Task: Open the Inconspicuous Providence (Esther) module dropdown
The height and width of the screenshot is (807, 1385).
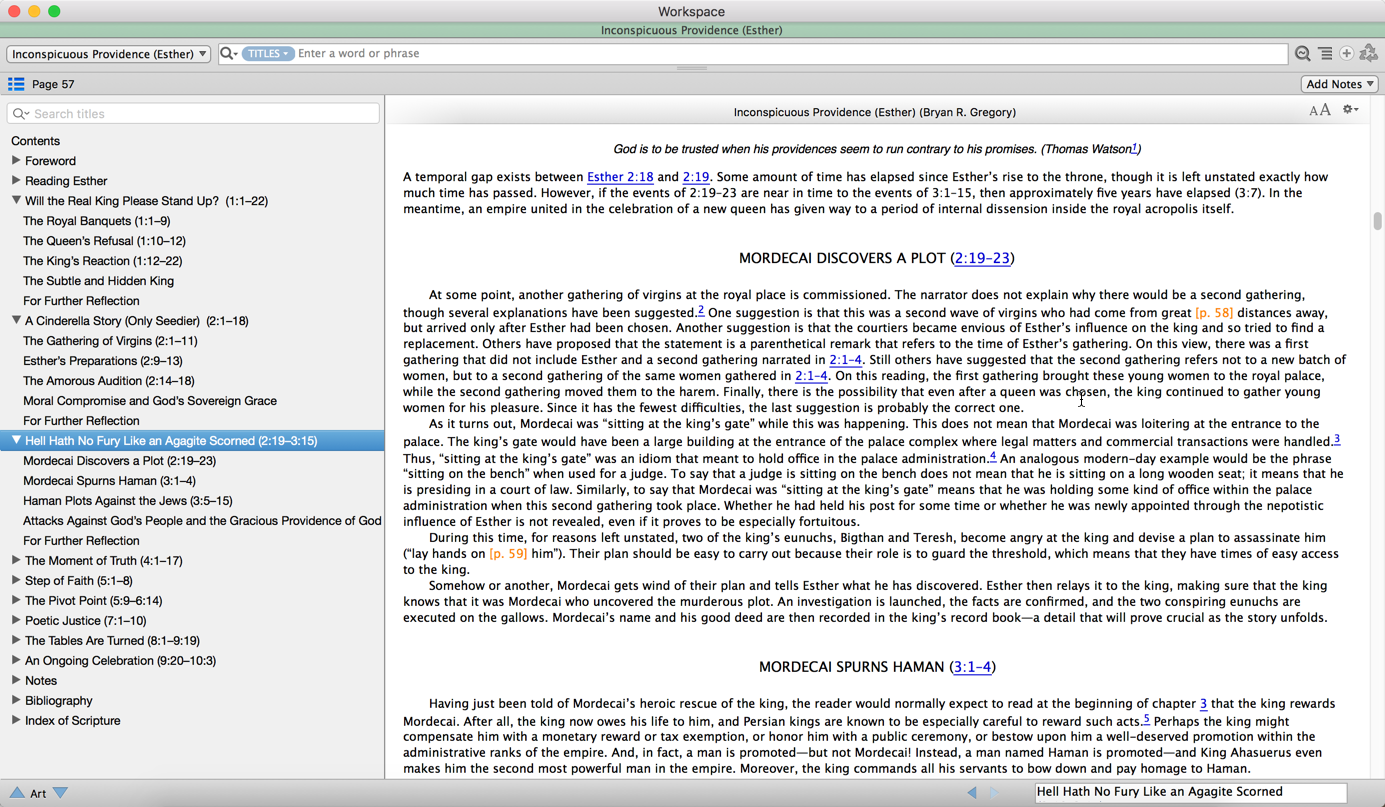Action: click(x=108, y=54)
